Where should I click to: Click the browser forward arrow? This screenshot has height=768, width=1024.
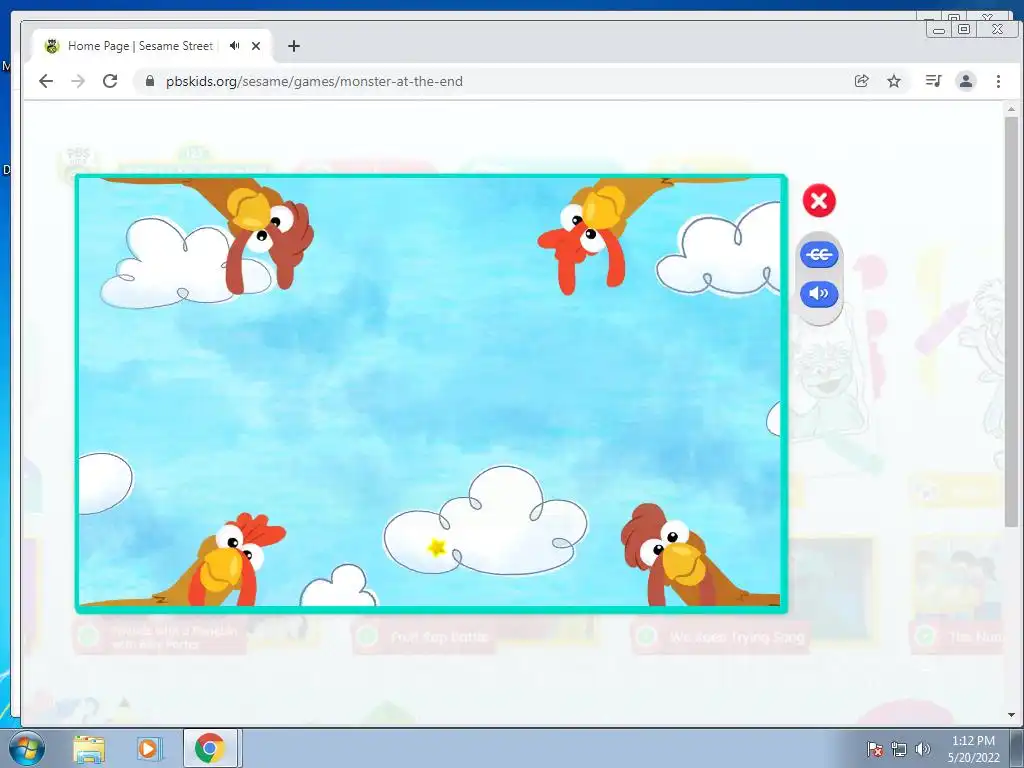coord(78,81)
